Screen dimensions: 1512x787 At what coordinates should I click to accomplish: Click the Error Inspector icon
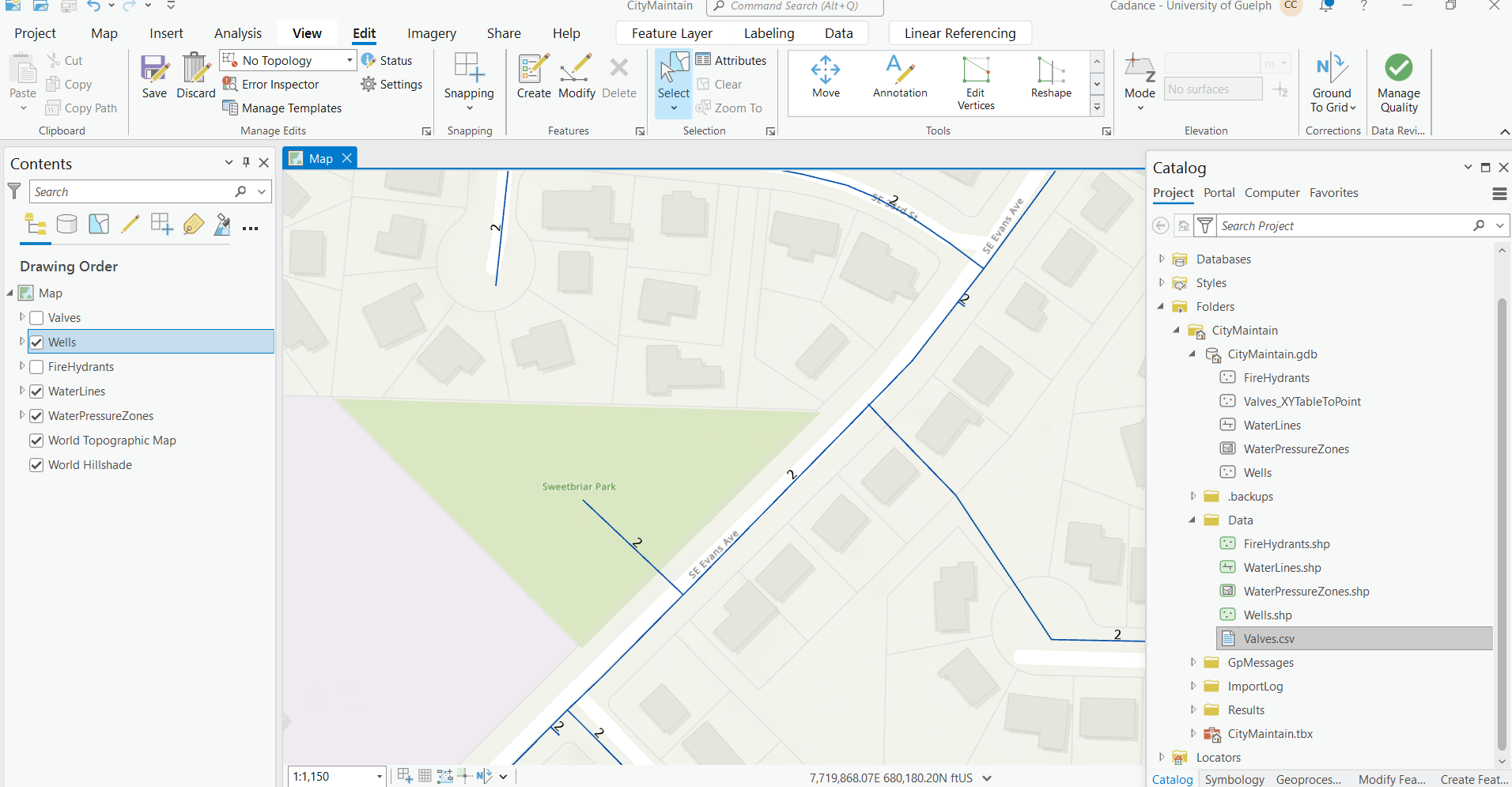coord(229,85)
